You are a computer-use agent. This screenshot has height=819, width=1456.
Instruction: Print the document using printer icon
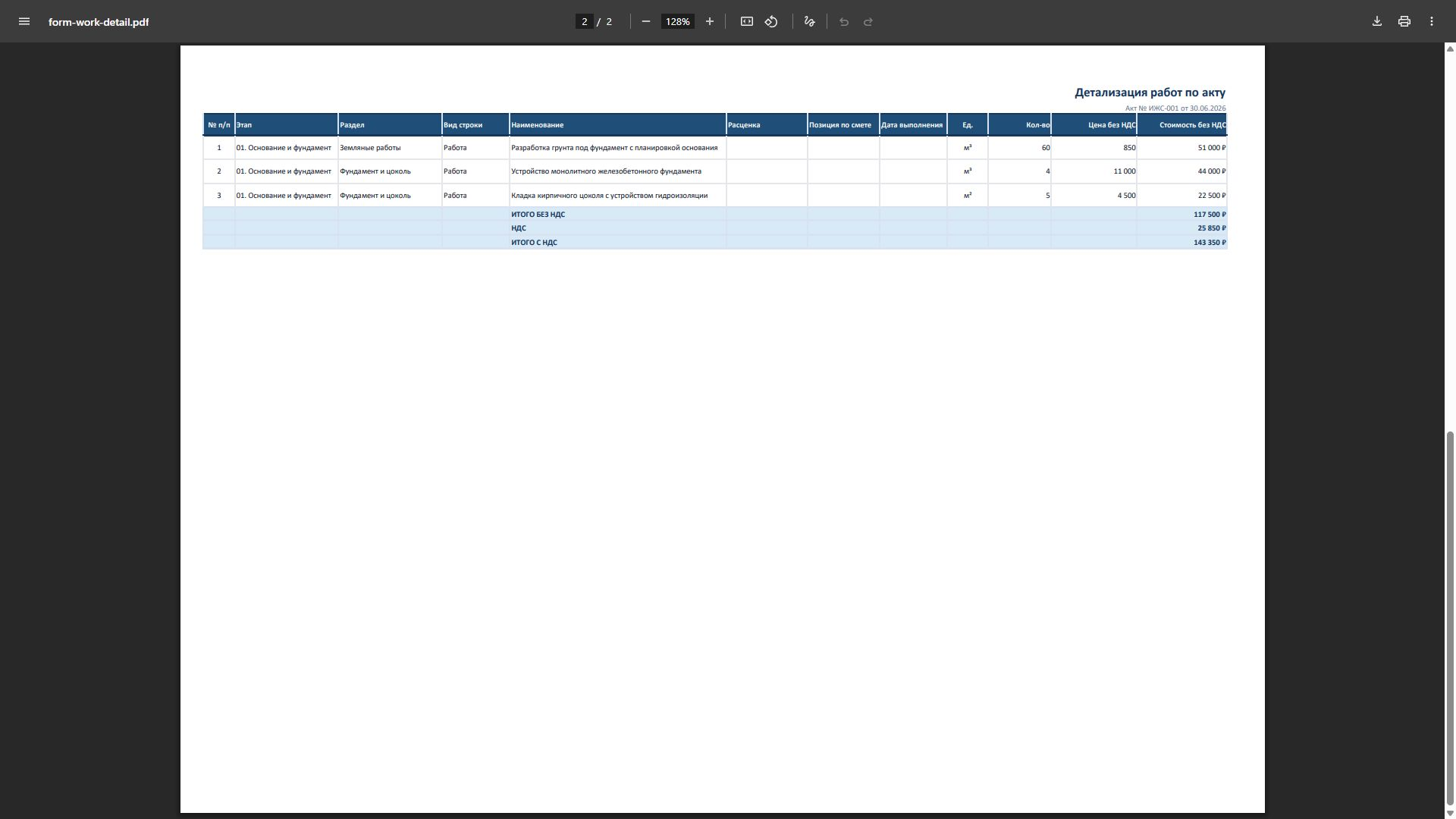click(x=1404, y=21)
